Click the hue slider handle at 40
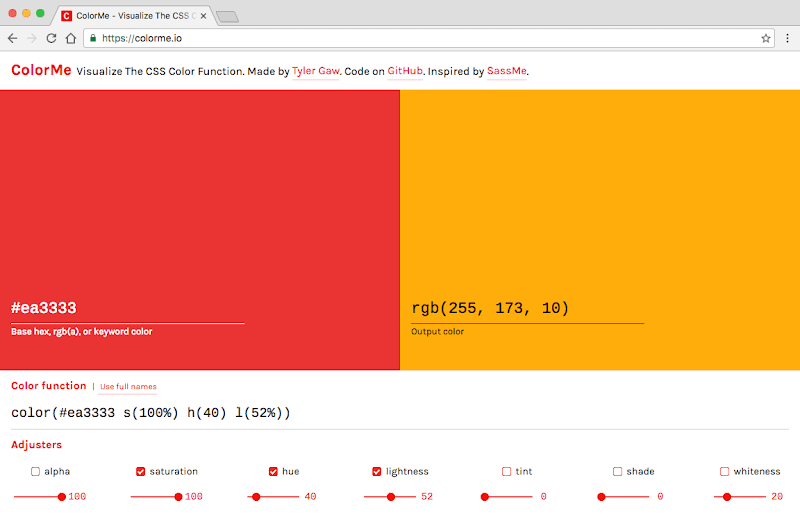 [256, 497]
